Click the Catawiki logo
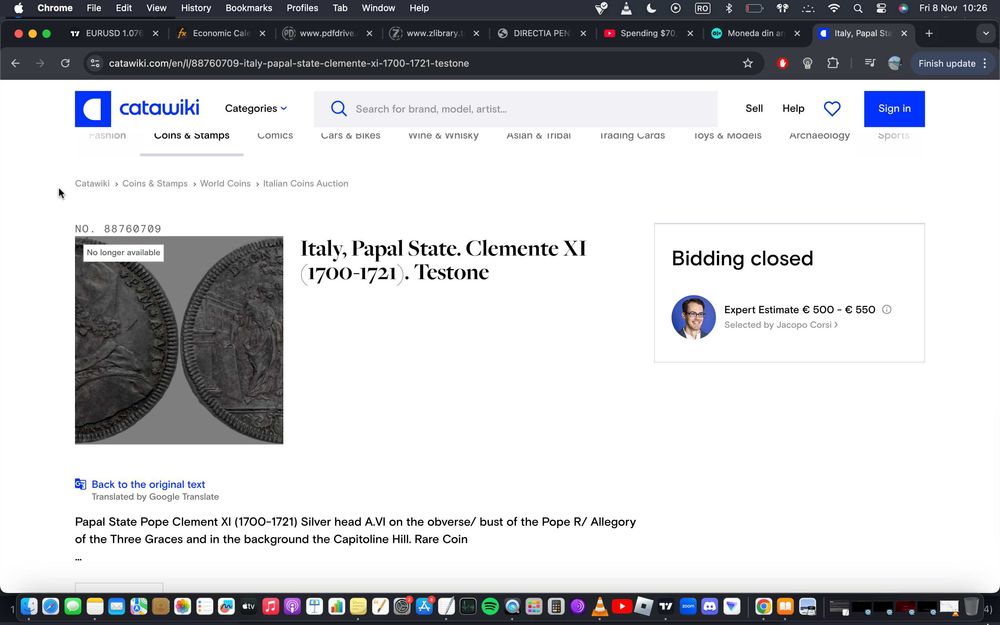Screen dimensions: 1000x625 (137, 108)
